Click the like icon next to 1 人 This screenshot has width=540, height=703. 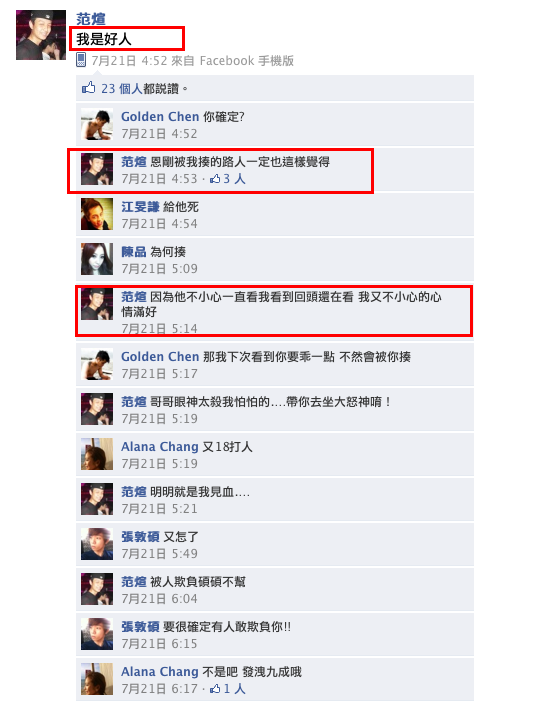pyautogui.click(x=215, y=688)
